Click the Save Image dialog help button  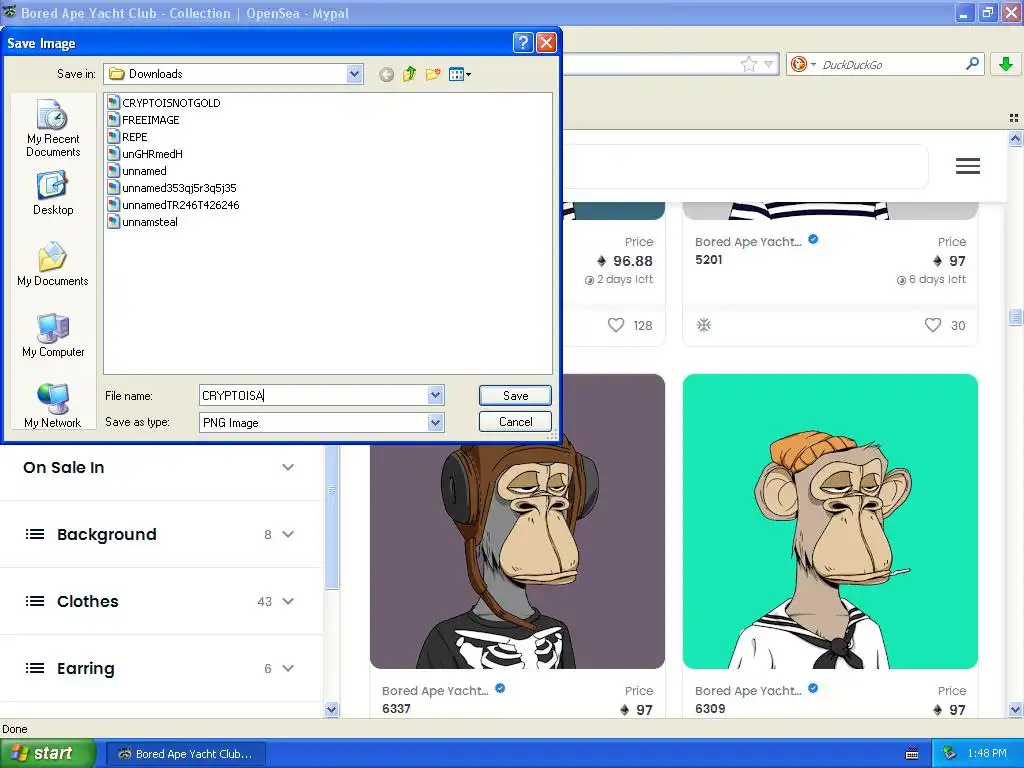coord(523,43)
